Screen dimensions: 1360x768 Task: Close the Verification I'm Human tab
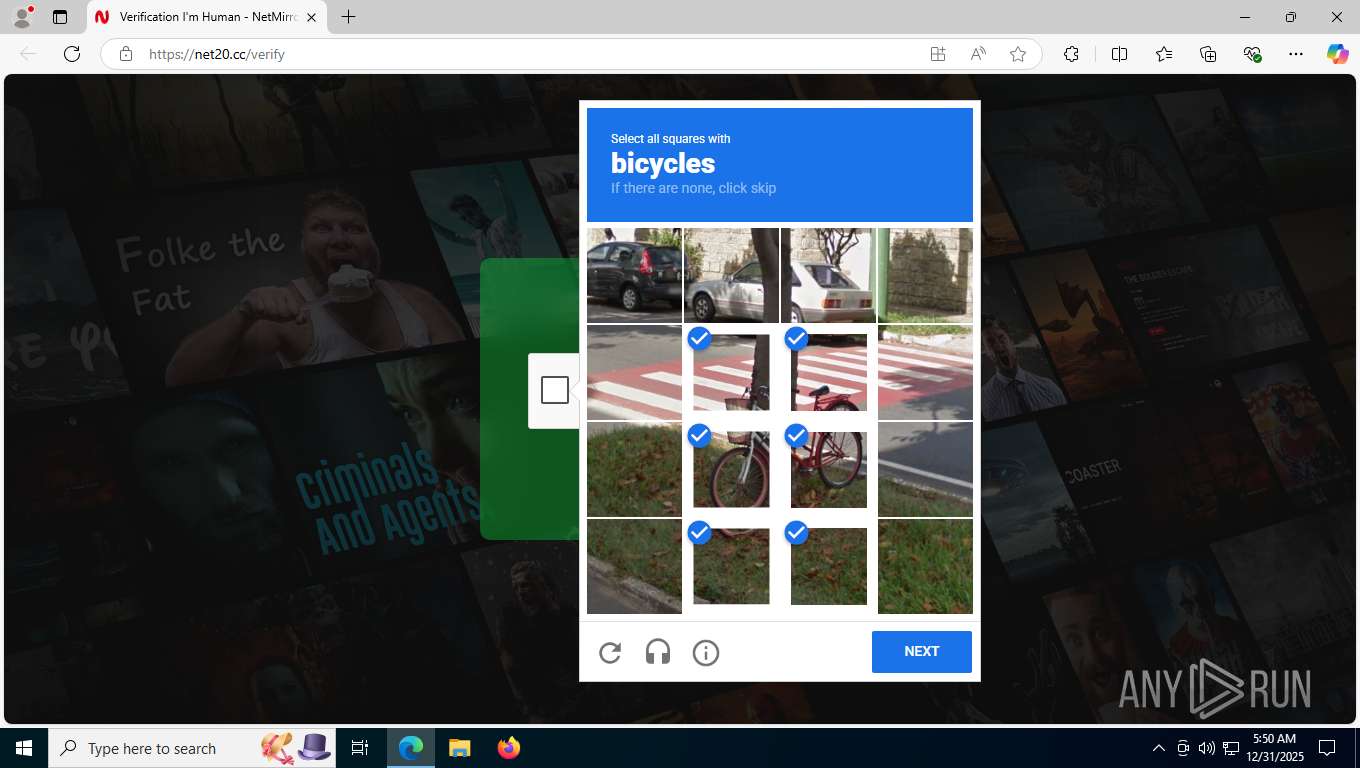[311, 17]
